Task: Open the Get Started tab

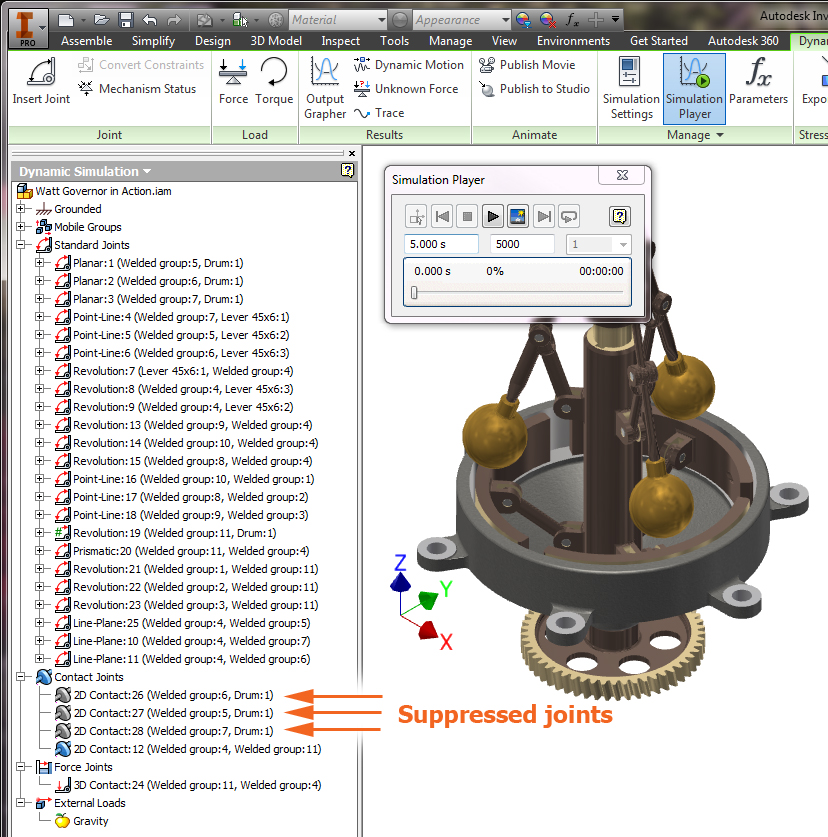Action: coord(659,41)
